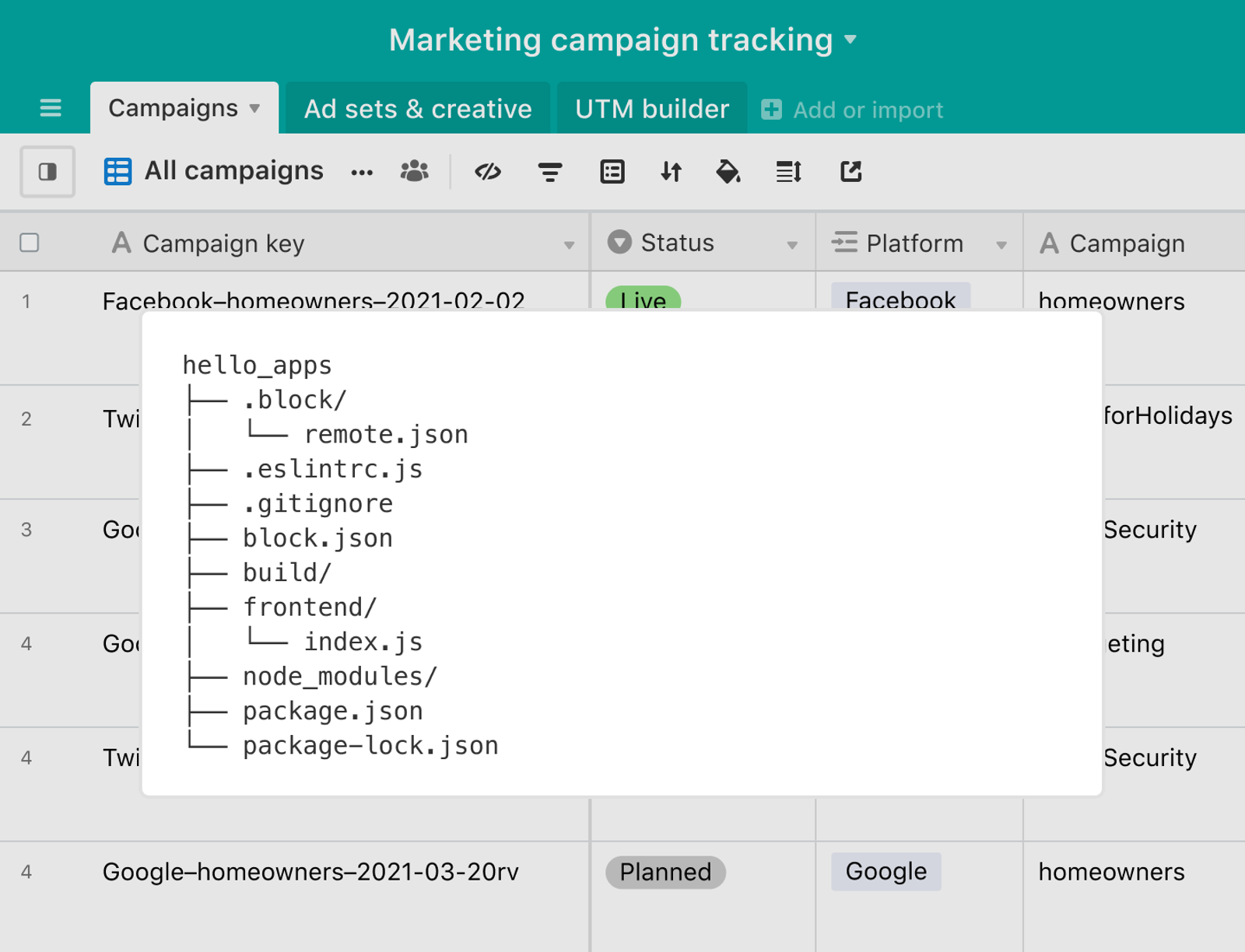This screenshot has width=1245, height=952.
Task: Expand the Campaigns tab dropdown arrow
Action: pyautogui.click(x=254, y=108)
